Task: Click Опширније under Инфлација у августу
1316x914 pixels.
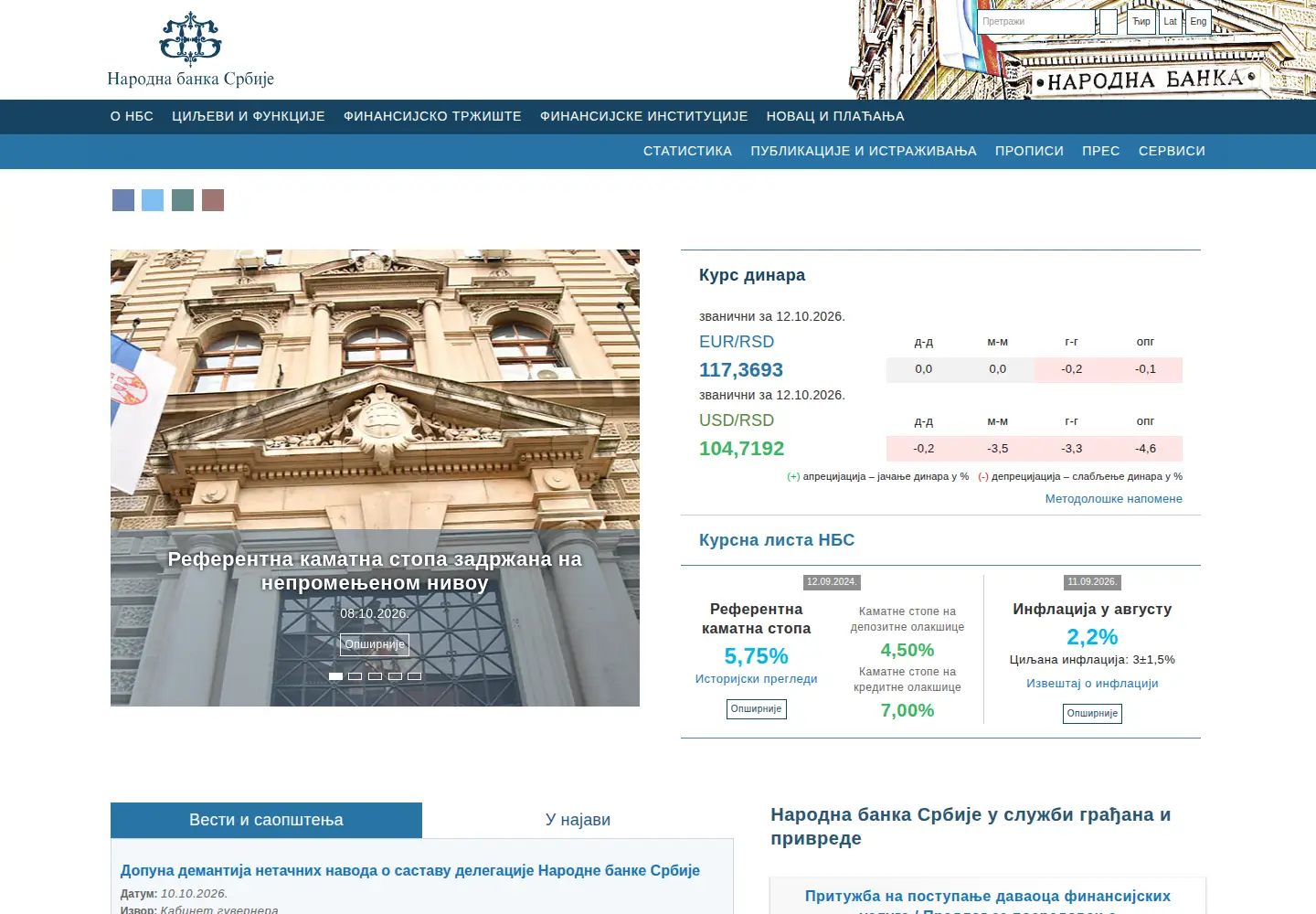Action: (1092, 713)
